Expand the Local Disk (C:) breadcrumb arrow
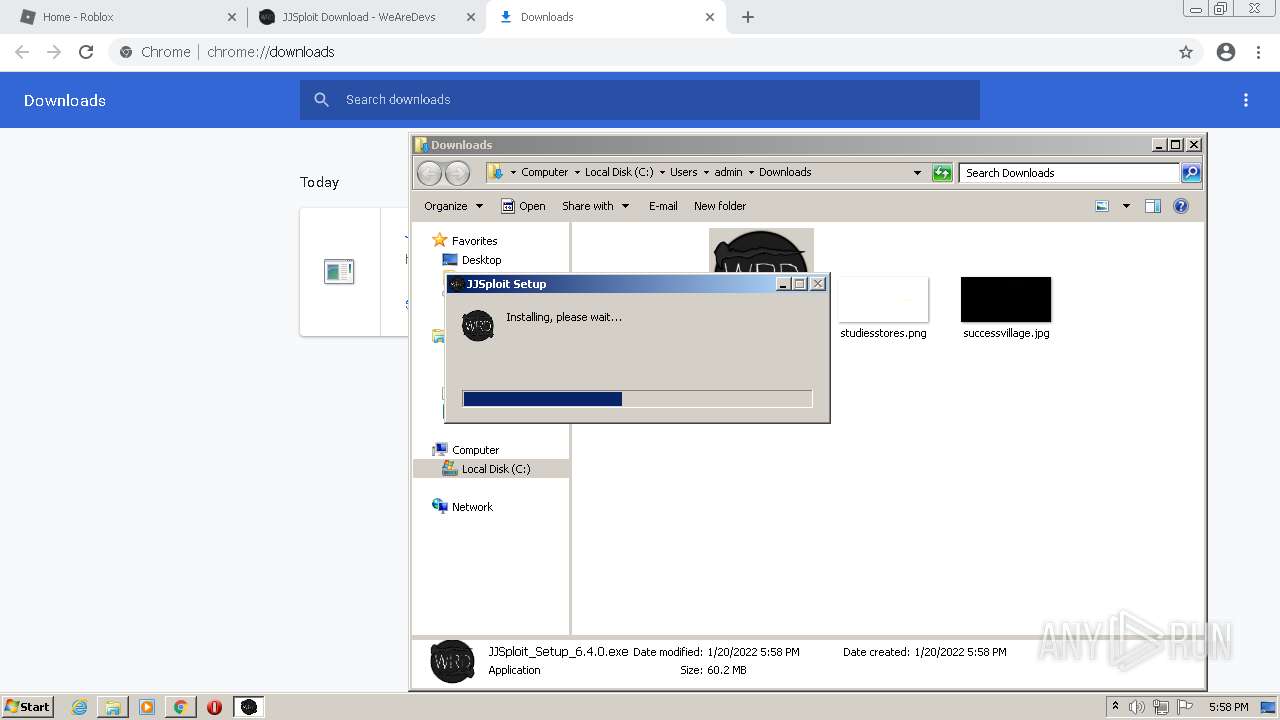 662,173
